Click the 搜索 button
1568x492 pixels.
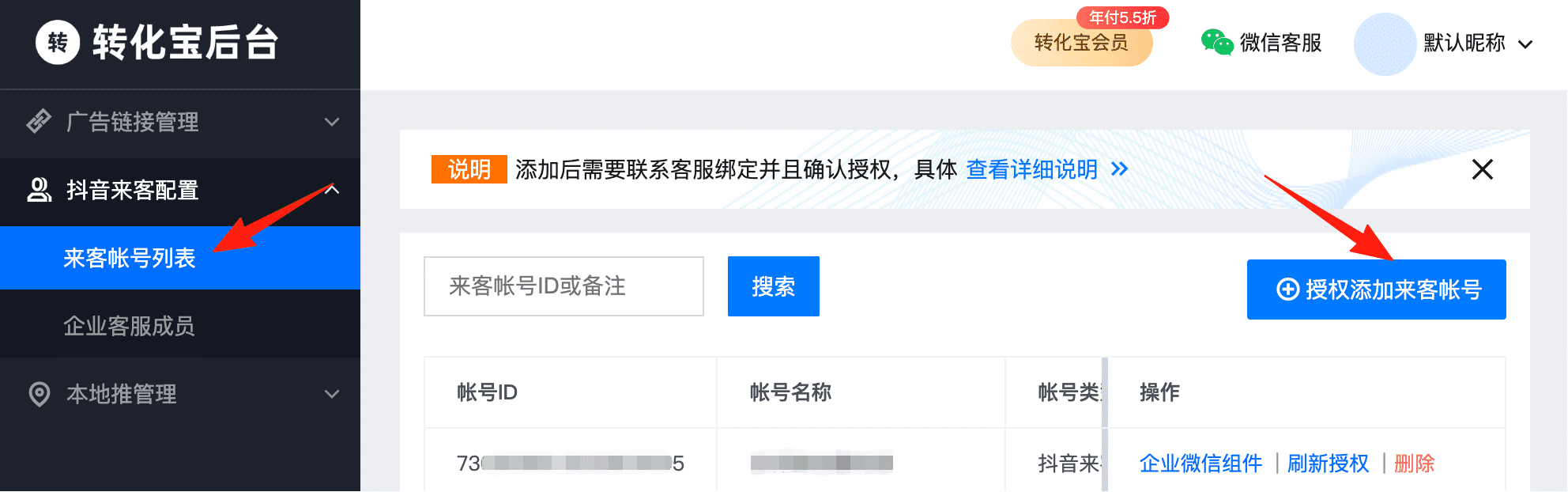(x=773, y=286)
